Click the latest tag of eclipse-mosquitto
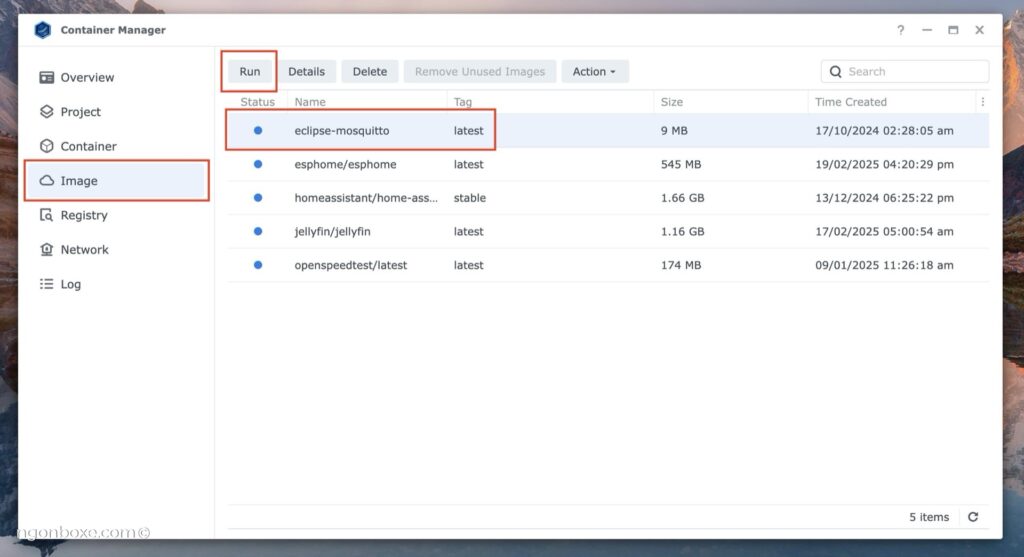The width and height of the screenshot is (1024, 557). [x=468, y=131]
